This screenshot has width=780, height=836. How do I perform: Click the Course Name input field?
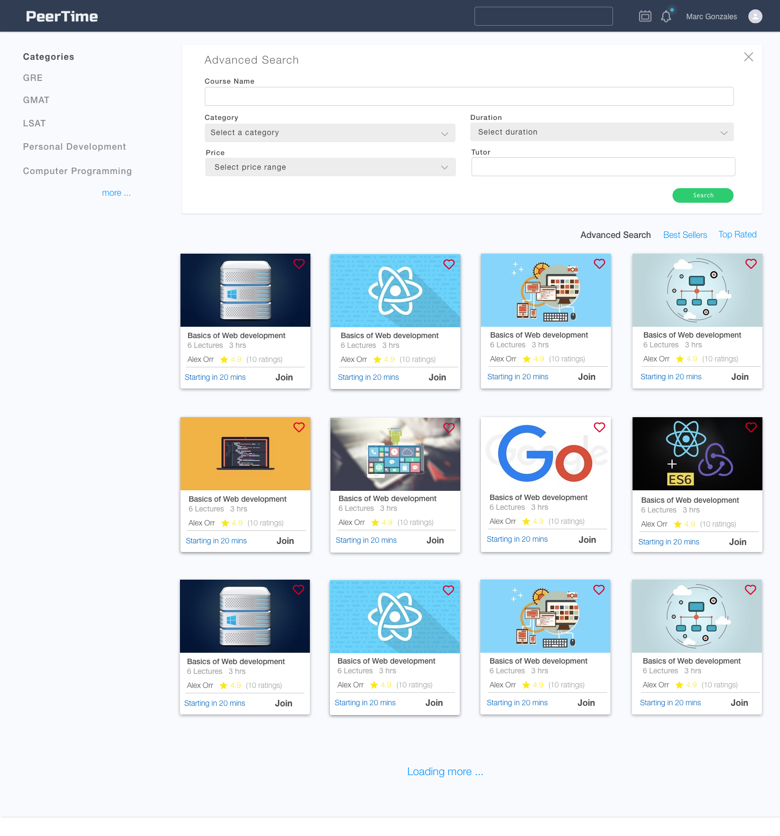[x=469, y=96]
